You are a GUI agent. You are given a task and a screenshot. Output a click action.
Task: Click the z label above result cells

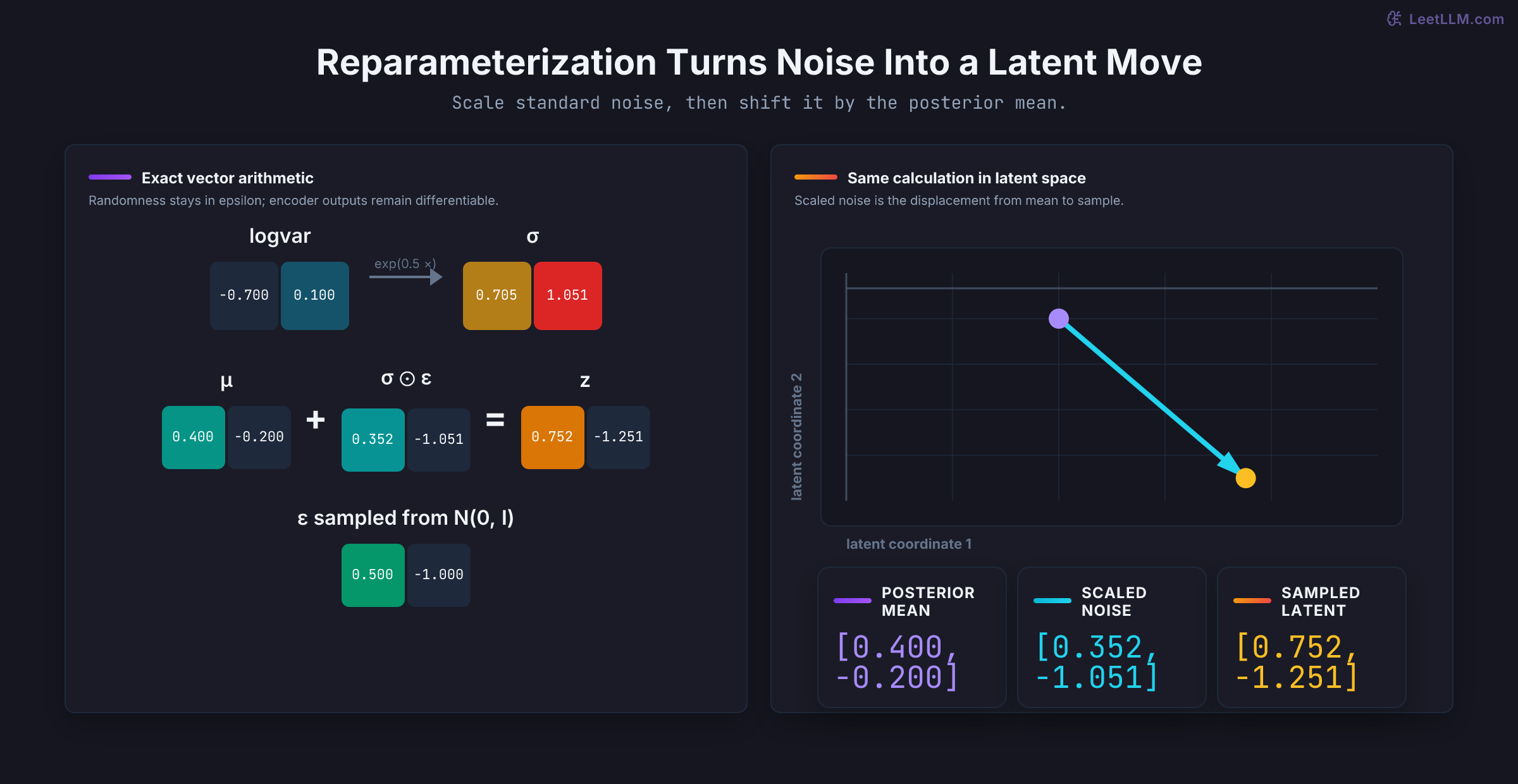(585, 381)
